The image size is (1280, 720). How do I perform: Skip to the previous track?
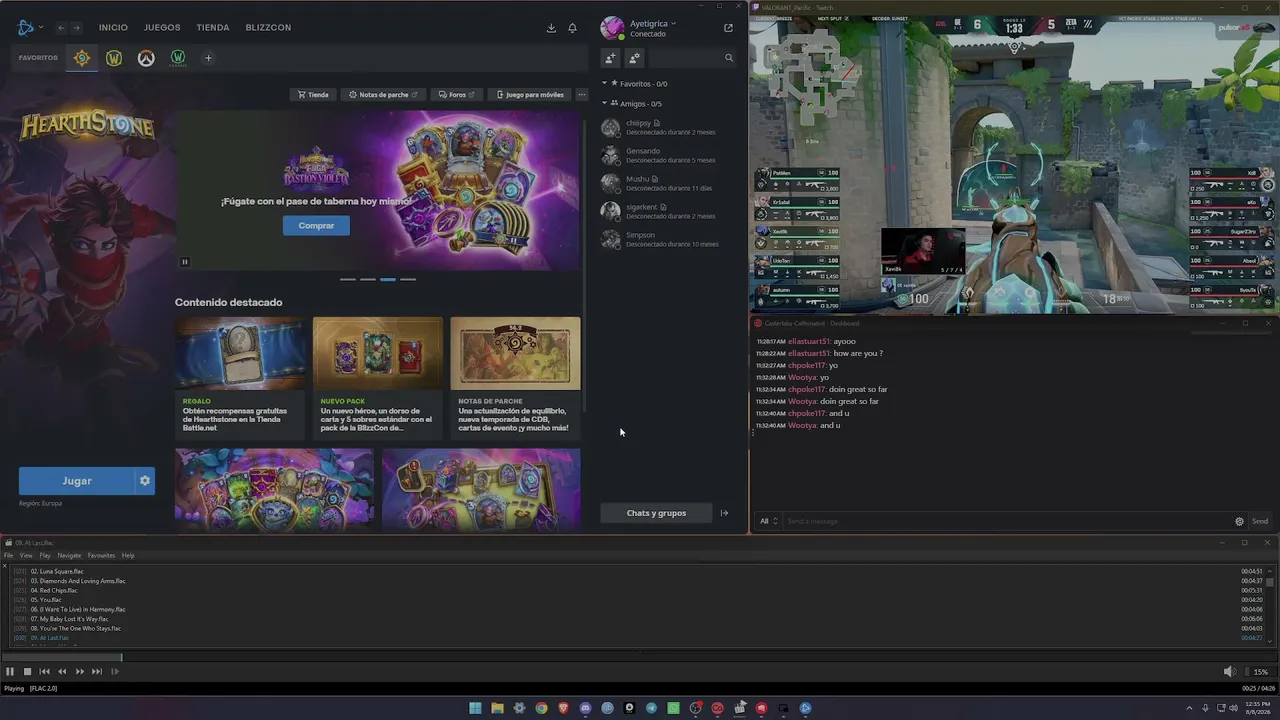(44, 672)
